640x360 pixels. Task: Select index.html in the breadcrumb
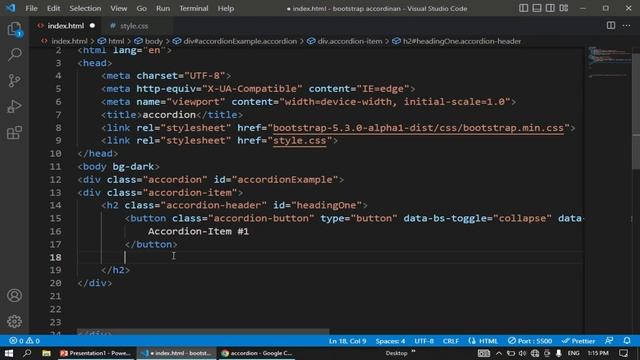pos(69,41)
